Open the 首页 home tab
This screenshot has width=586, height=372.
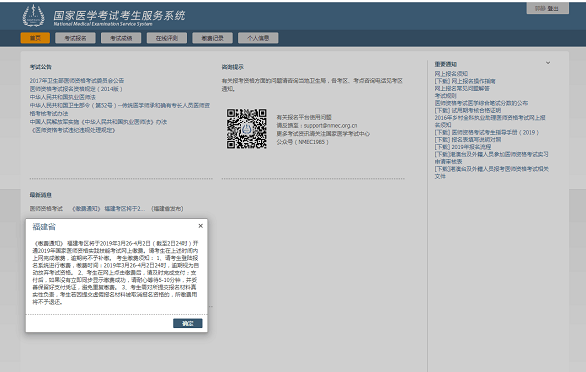point(35,38)
